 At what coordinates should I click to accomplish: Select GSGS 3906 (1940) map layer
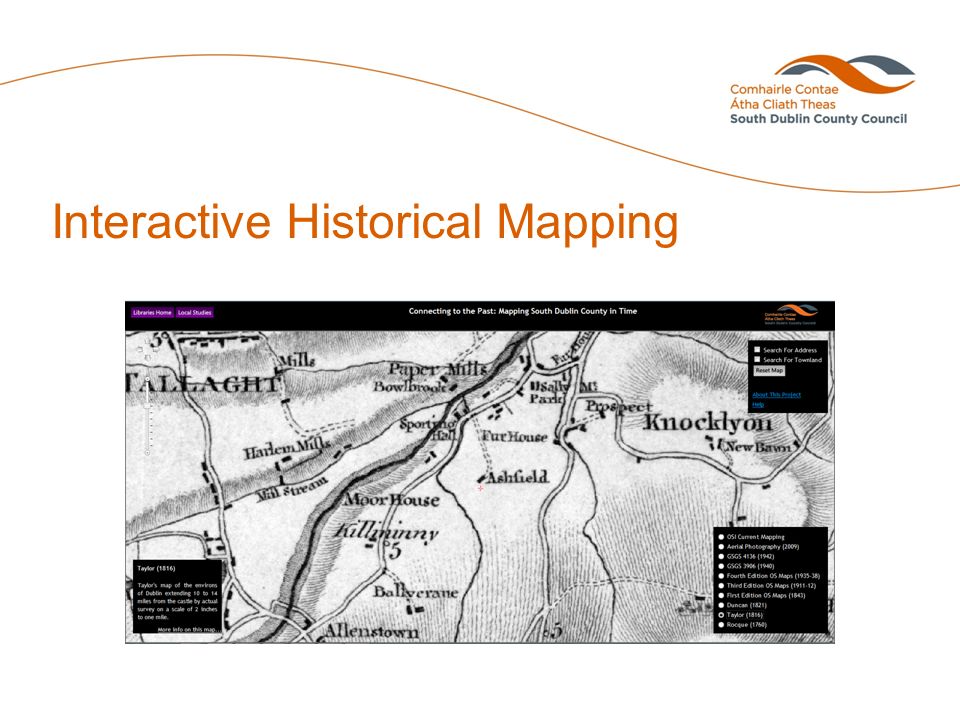(721, 566)
